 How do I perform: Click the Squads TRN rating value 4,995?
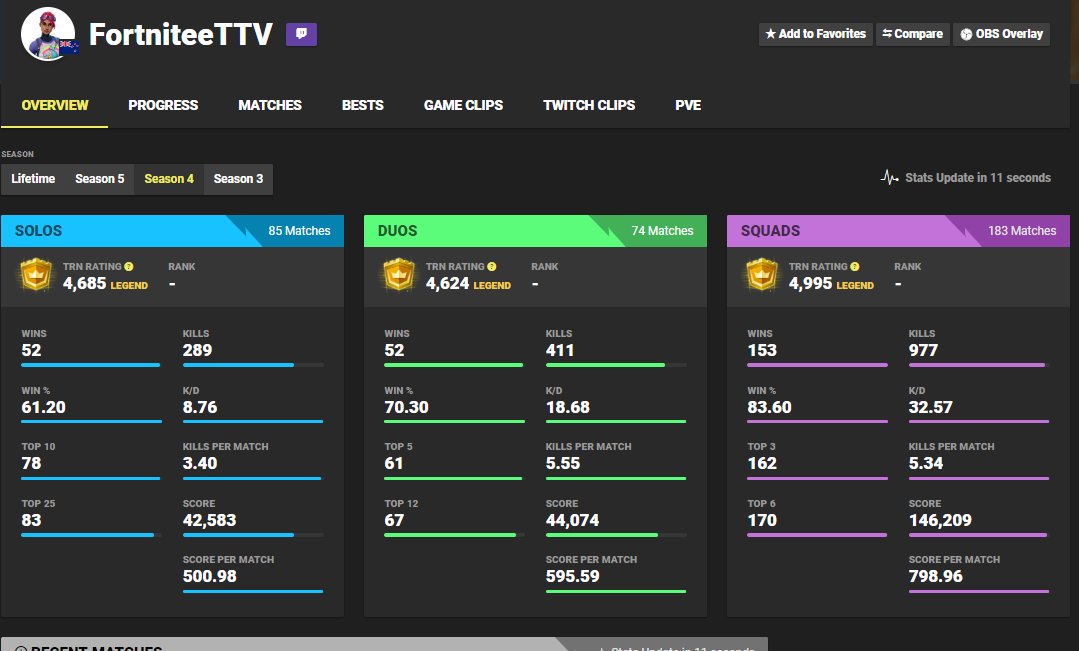pos(810,284)
